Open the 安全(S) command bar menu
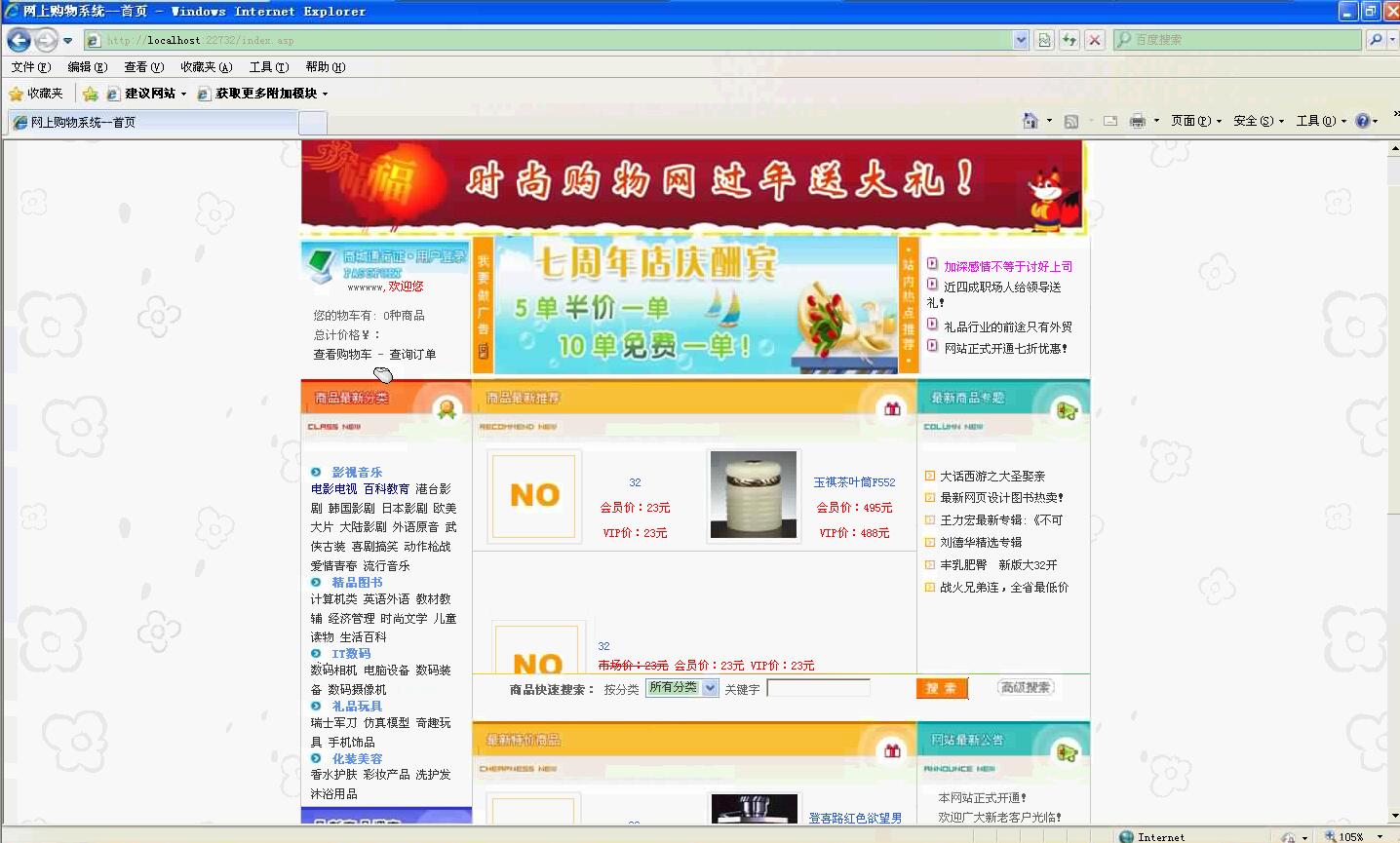1400x843 pixels. click(1259, 121)
